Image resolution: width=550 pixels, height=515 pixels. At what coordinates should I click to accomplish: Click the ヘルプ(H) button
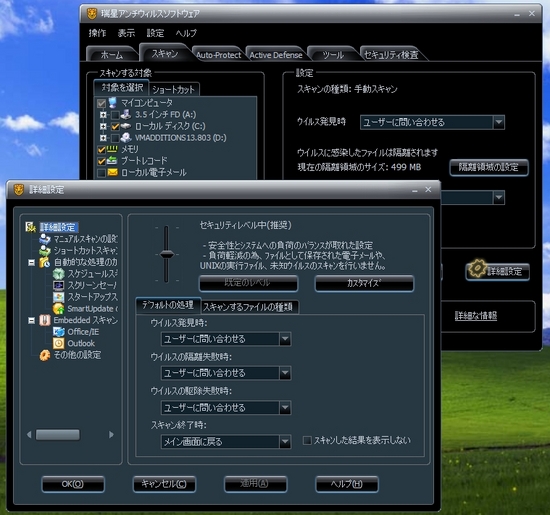[347, 484]
